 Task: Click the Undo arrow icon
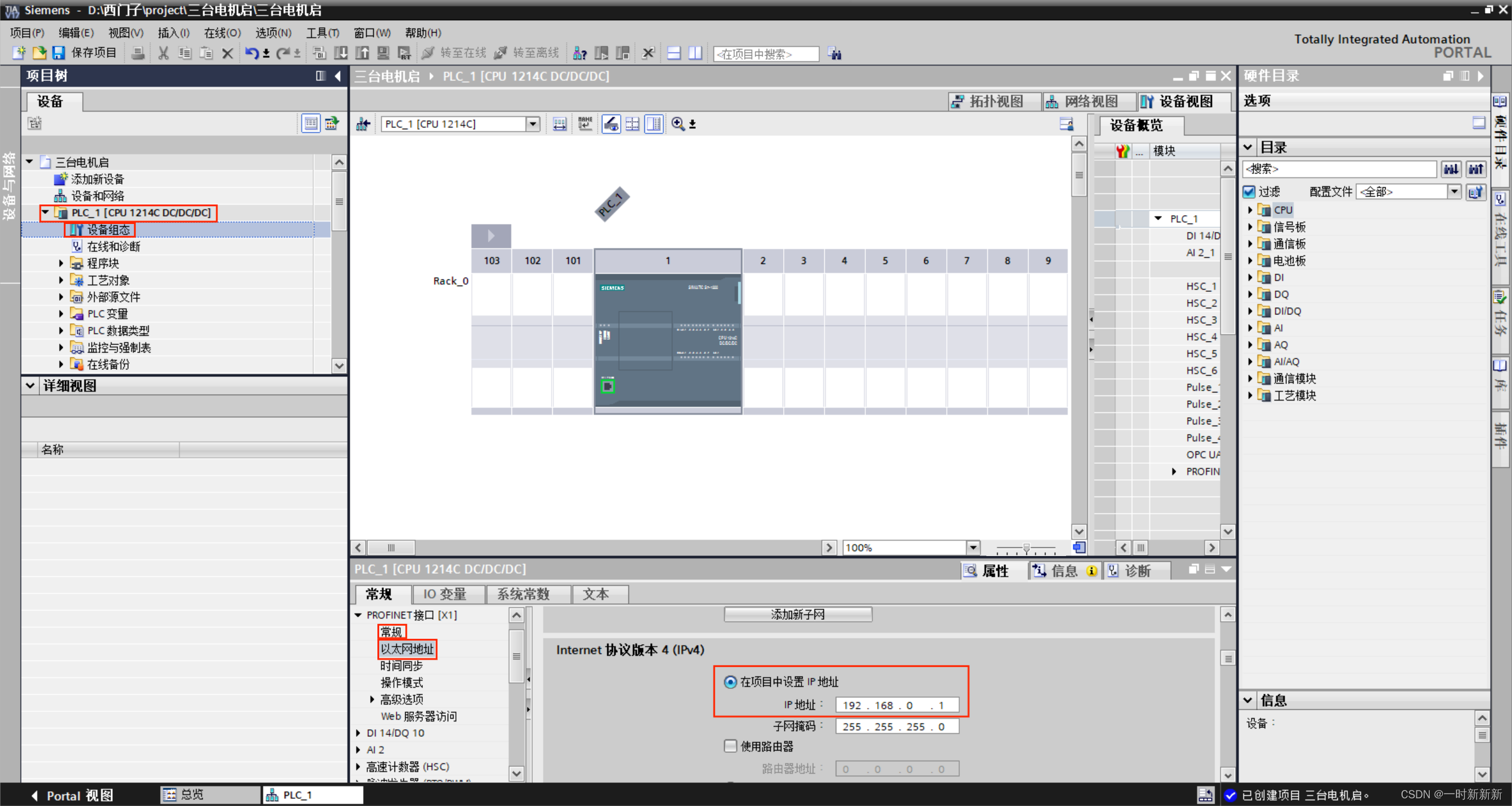click(x=251, y=53)
